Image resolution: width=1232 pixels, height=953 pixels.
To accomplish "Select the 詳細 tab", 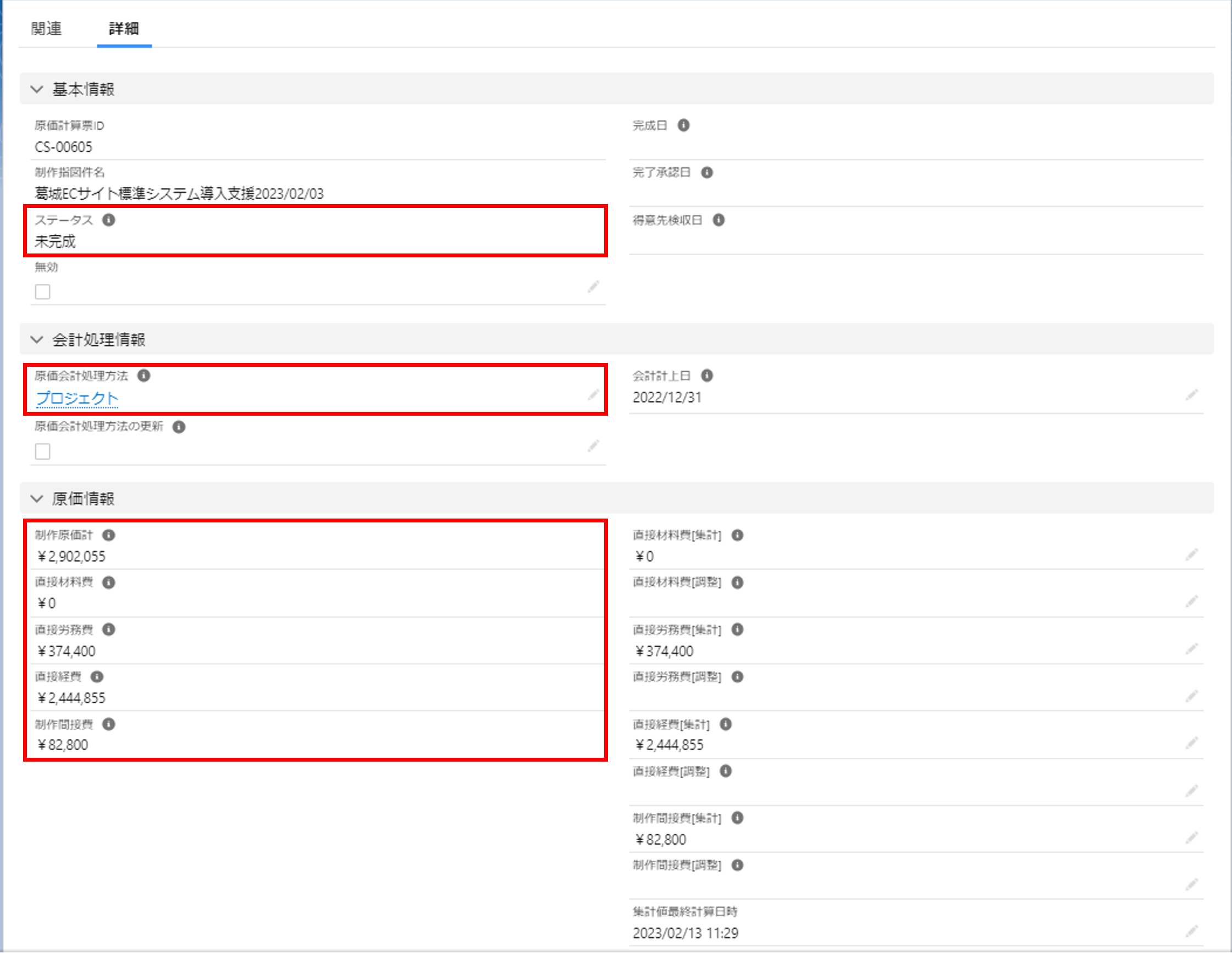I will pos(124,29).
